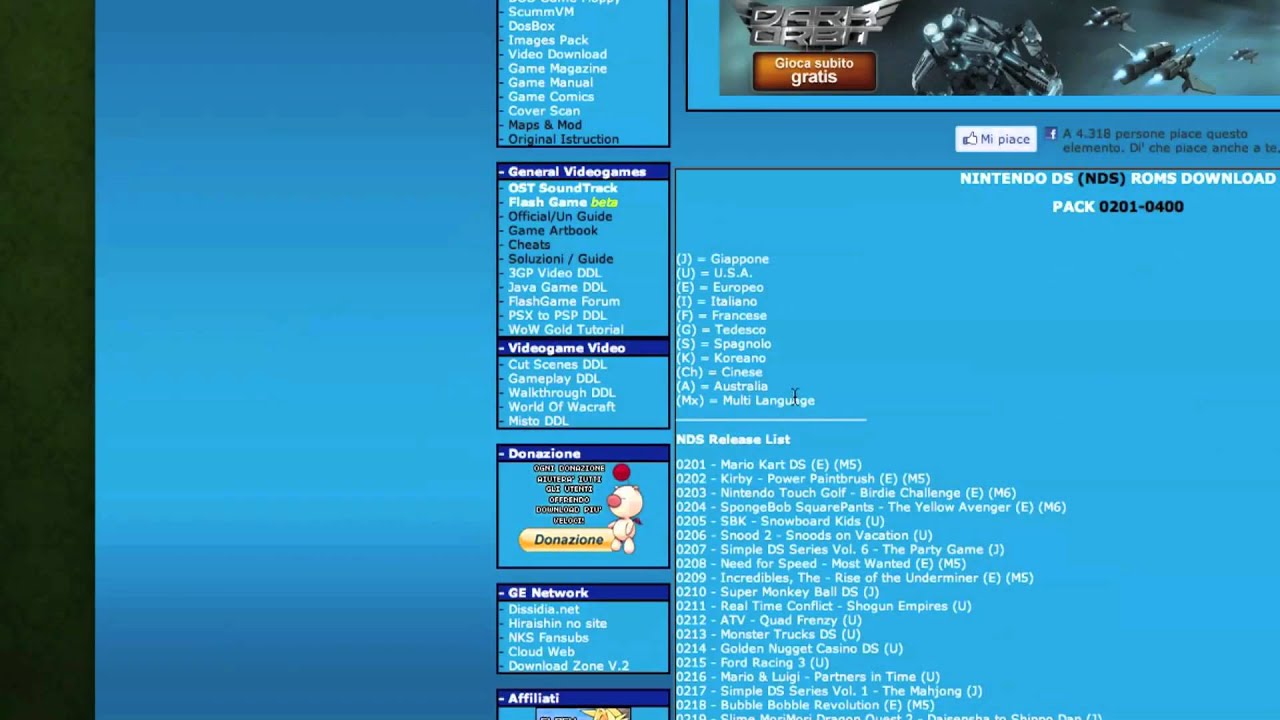Go to Images Pack section
The width and height of the screenshot is (1280, 720).
[548, 40]
